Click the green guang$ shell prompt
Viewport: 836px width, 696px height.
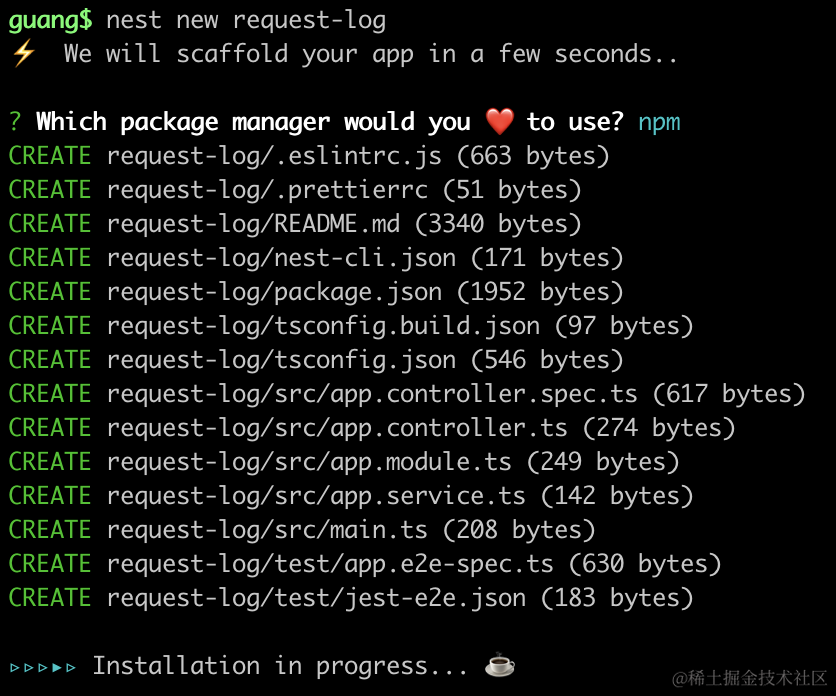50,20
